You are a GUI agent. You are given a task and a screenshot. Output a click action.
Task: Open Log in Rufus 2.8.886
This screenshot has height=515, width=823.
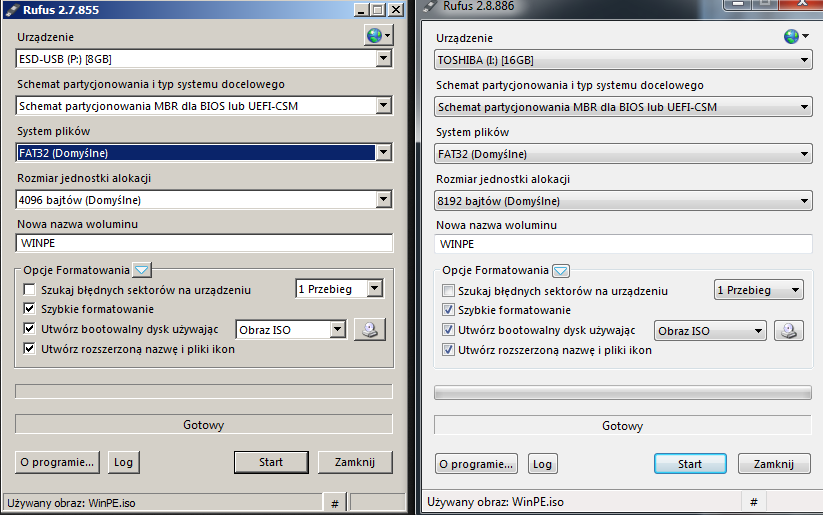[542, 464]
